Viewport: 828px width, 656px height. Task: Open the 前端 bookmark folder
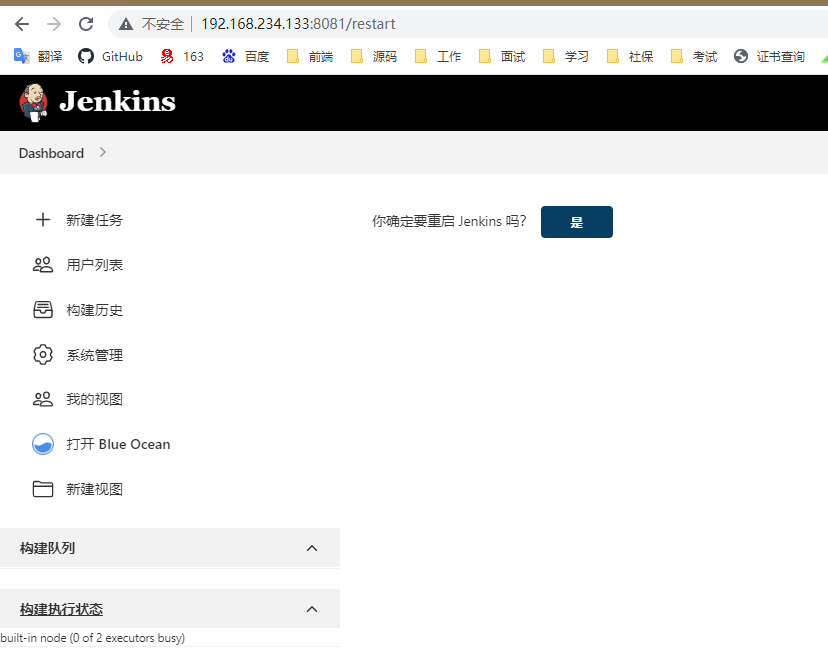[x=310, y=56]
